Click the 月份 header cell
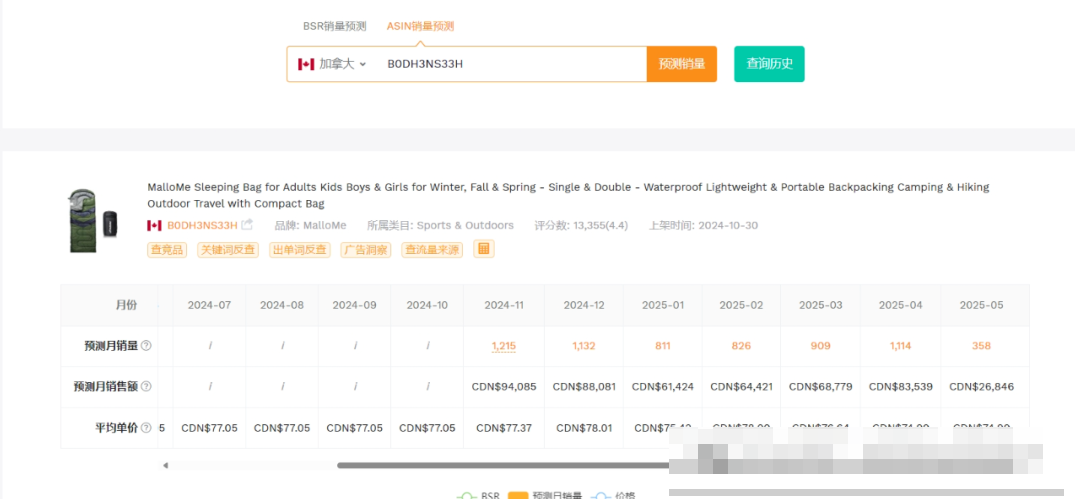This screenshot has height=499, width=1075. (x=125, y=305)
